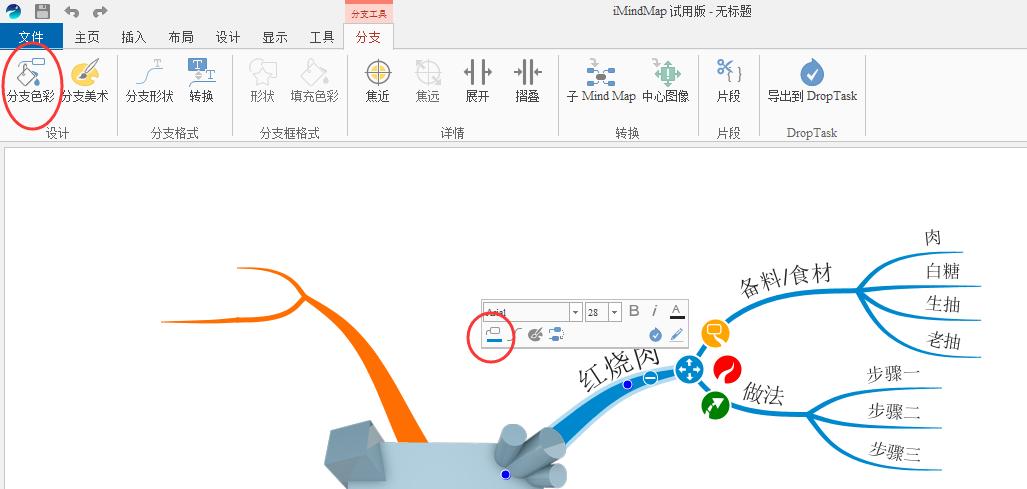Open the 分支美术 branch art tool
This screenshot has height=489, width=1027.
click(x=84, y=81)
